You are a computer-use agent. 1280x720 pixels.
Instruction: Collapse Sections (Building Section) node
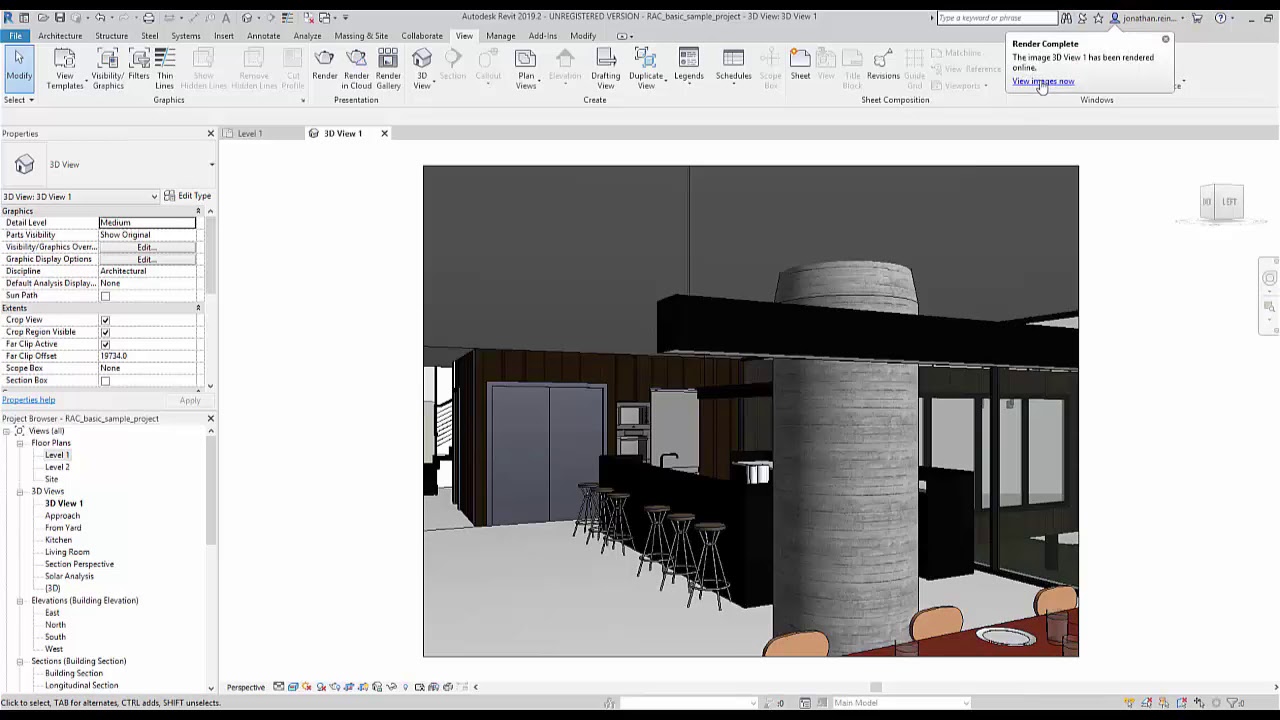pos(20,661)
